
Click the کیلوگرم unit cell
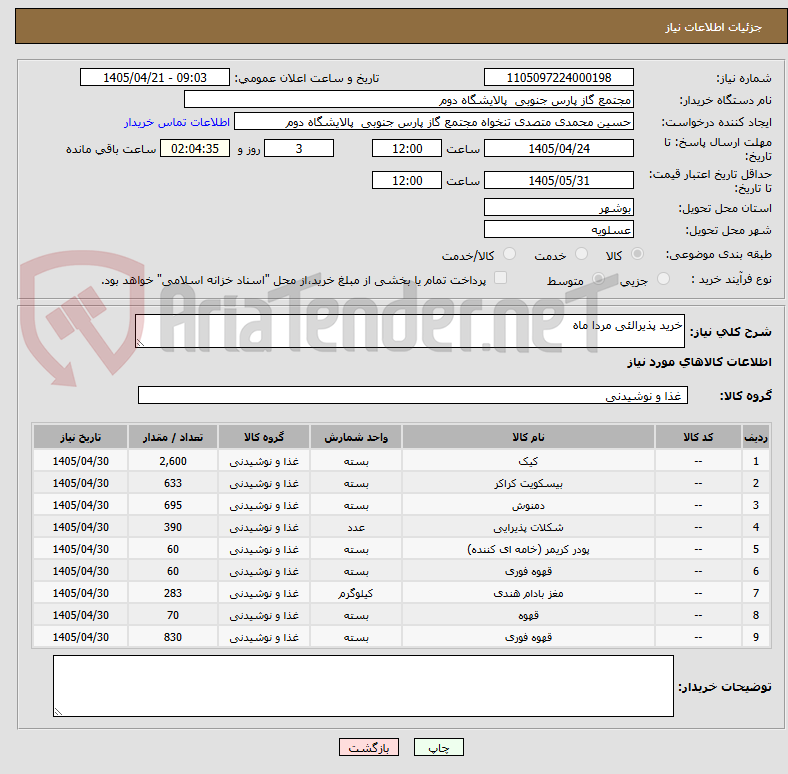point(356,593)
